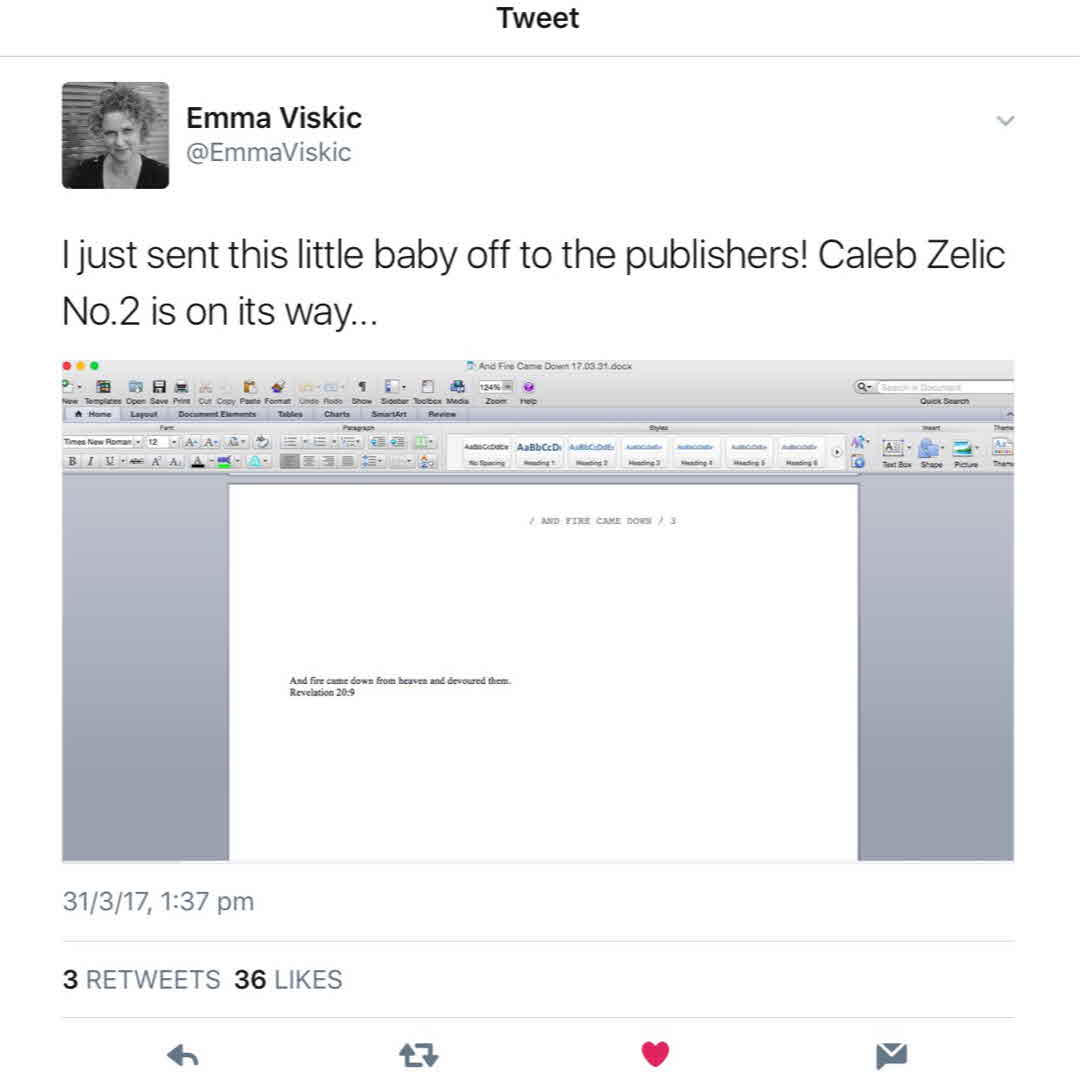Open the @EmmaViskic profile link
The image size is (1080, 1080).
(x=267, y=152)
